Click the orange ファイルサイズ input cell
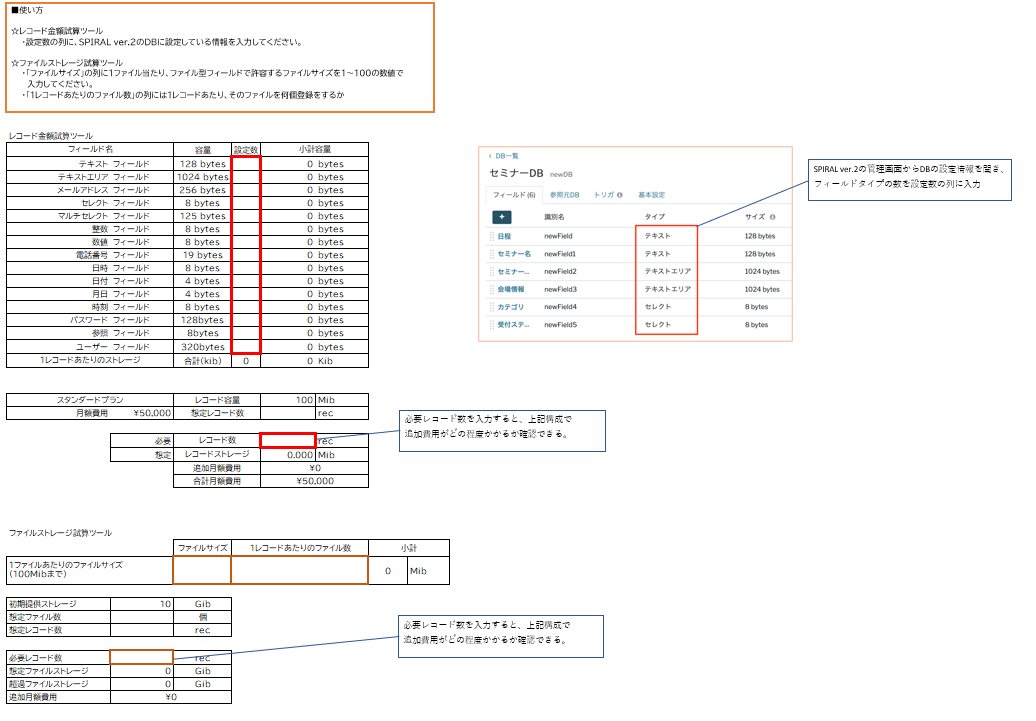This screenshot has height=721, width=1036. (x=202, y=571)
